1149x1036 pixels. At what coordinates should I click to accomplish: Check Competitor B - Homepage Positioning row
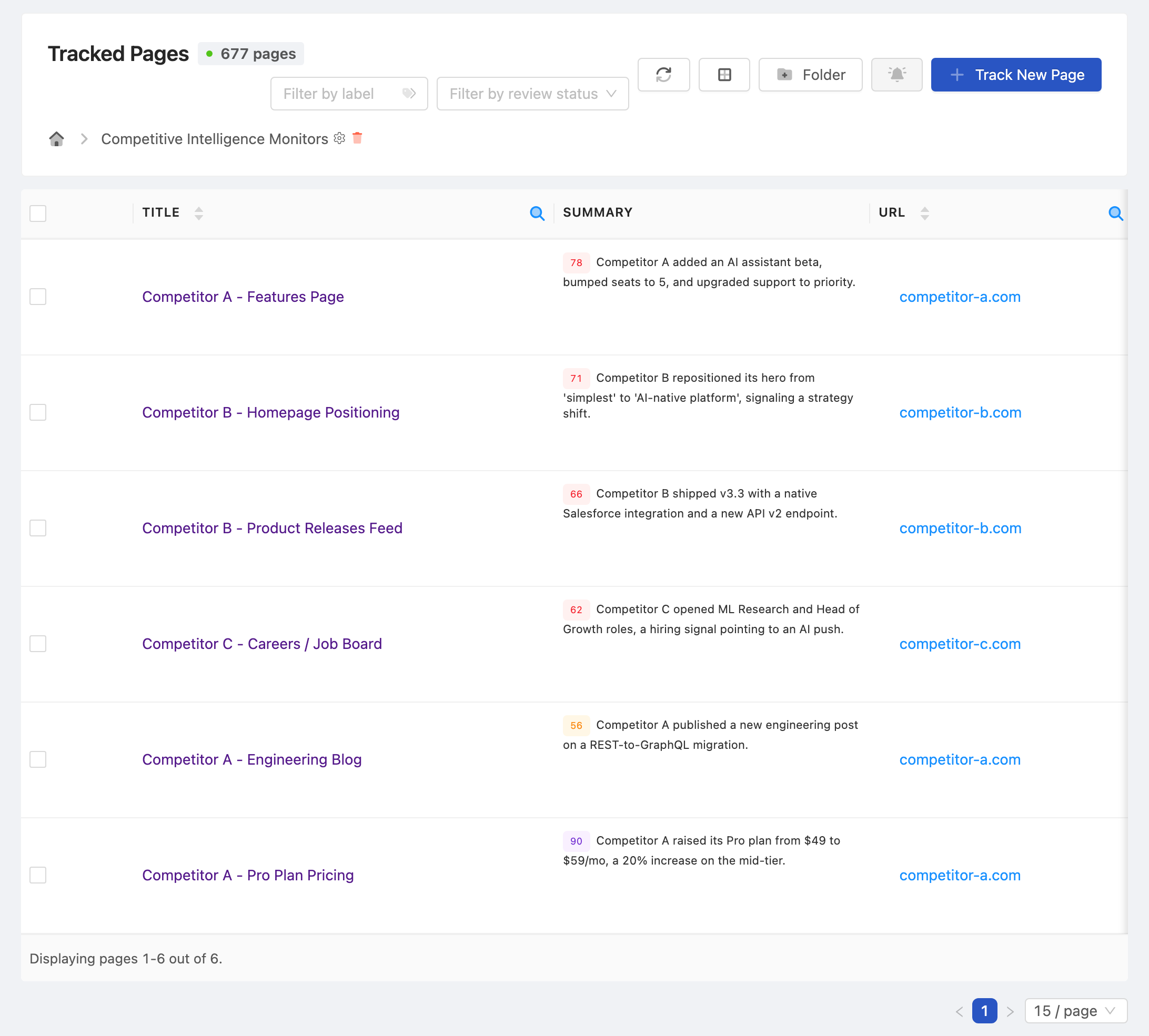tap(37, 412)
